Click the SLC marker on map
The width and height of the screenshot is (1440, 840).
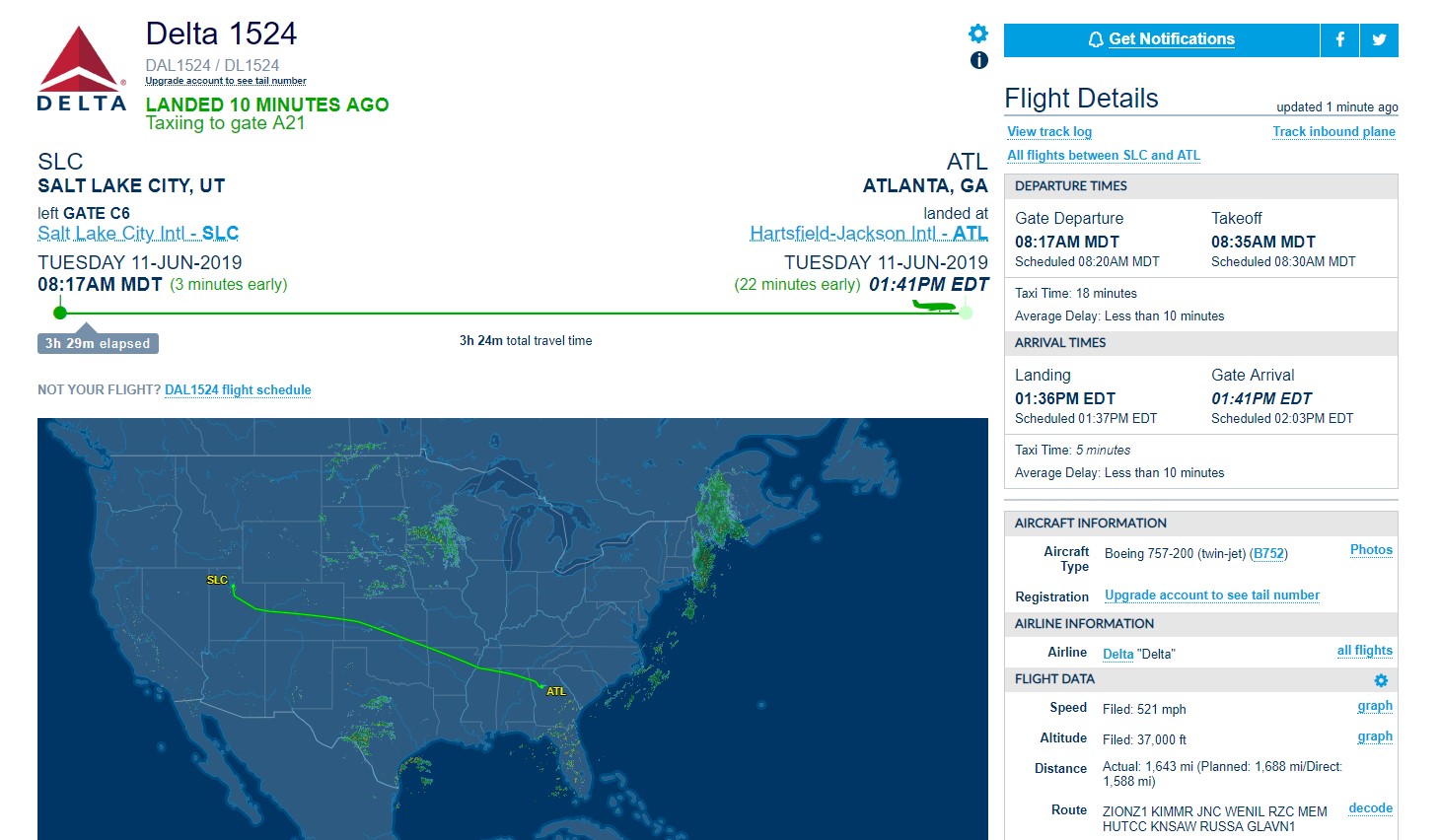point(217,580)
